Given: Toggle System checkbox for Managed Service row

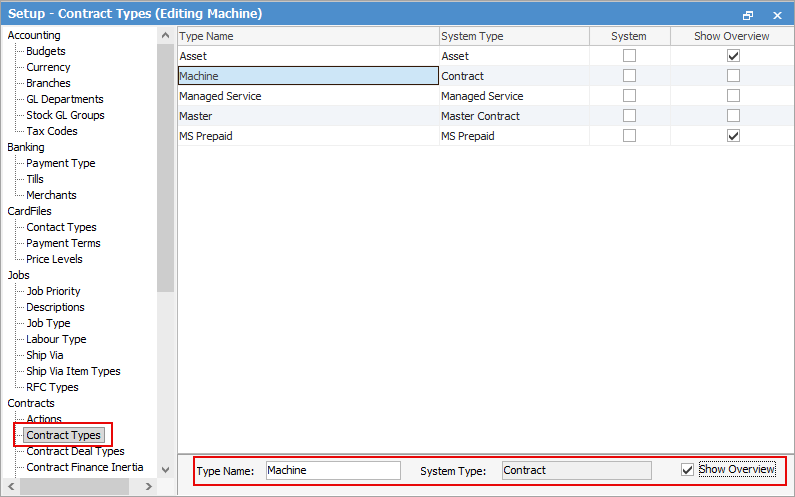Looking at the screenshot, I should tap(629, 95).
